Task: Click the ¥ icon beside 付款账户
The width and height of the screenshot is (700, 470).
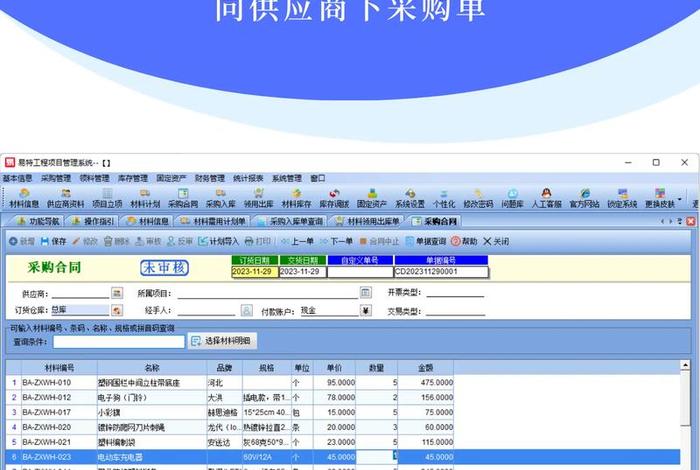Action: (366, 310)
